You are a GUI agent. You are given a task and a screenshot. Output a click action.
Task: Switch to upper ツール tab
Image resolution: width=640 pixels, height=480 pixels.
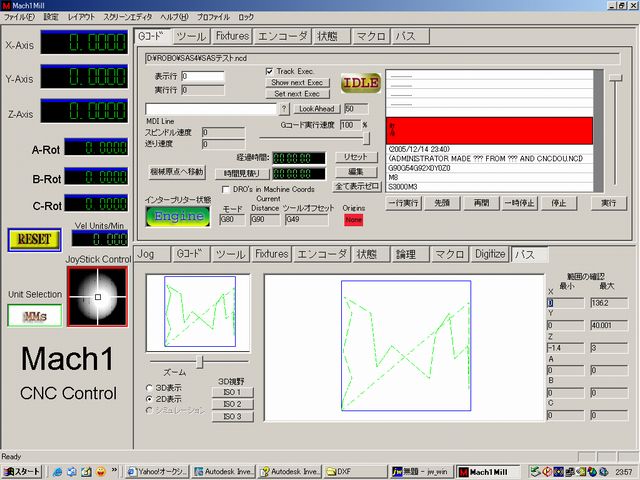(191, 36)
